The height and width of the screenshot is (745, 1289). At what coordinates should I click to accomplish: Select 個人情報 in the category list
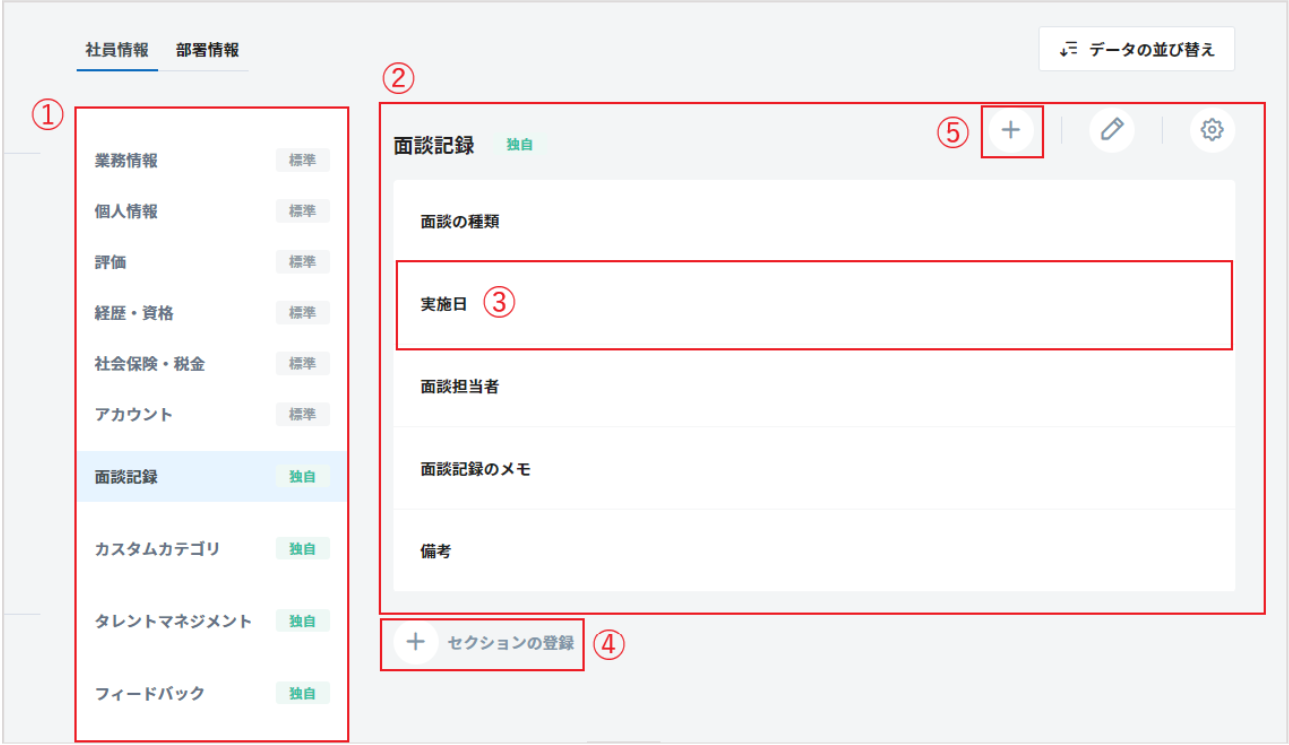(126, 211)
